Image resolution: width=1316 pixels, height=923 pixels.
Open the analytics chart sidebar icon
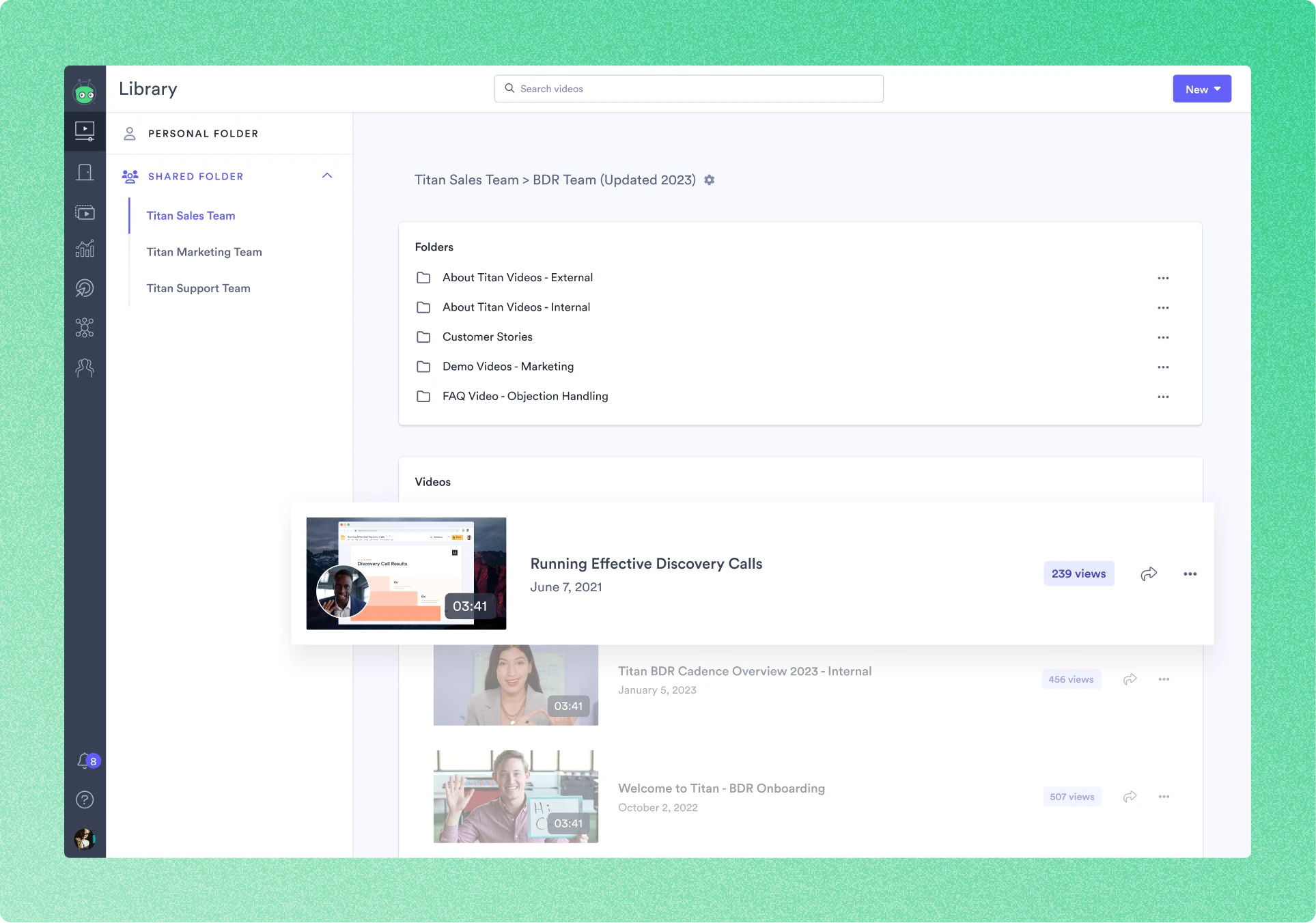click(85, 248)
